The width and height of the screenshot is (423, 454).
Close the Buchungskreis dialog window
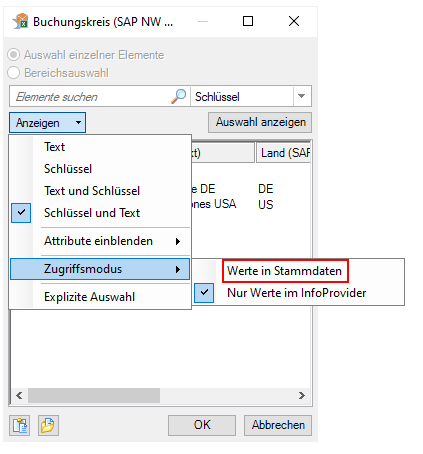(x=294, y=21)
